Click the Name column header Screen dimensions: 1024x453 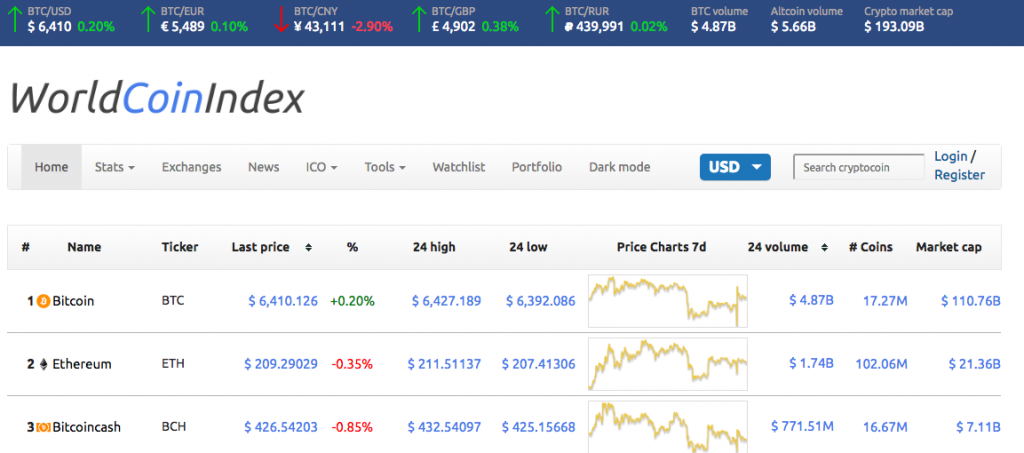[84, 247]
